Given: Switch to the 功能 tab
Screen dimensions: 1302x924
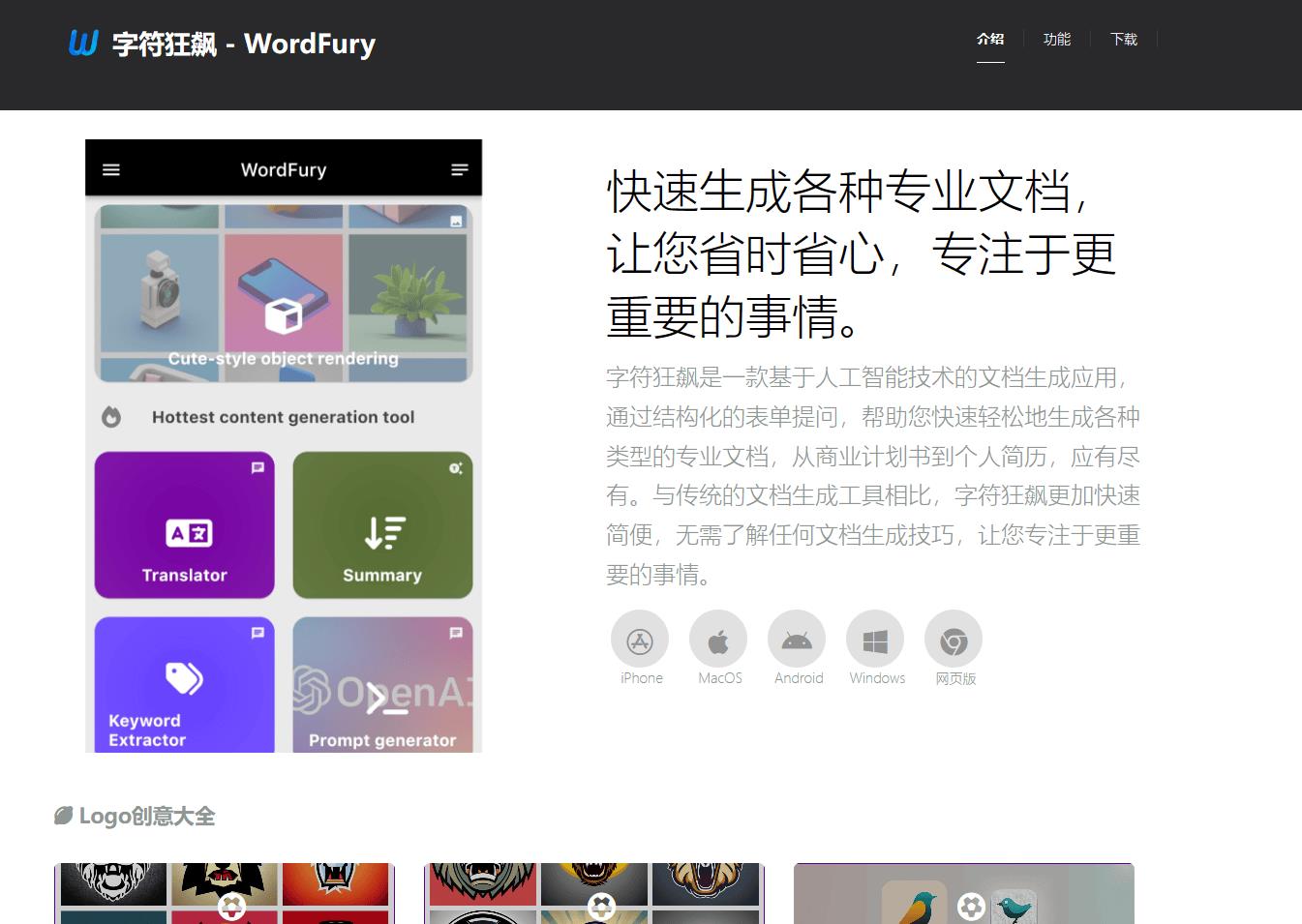Looking at the screenshot, I should pos(1057,39).
